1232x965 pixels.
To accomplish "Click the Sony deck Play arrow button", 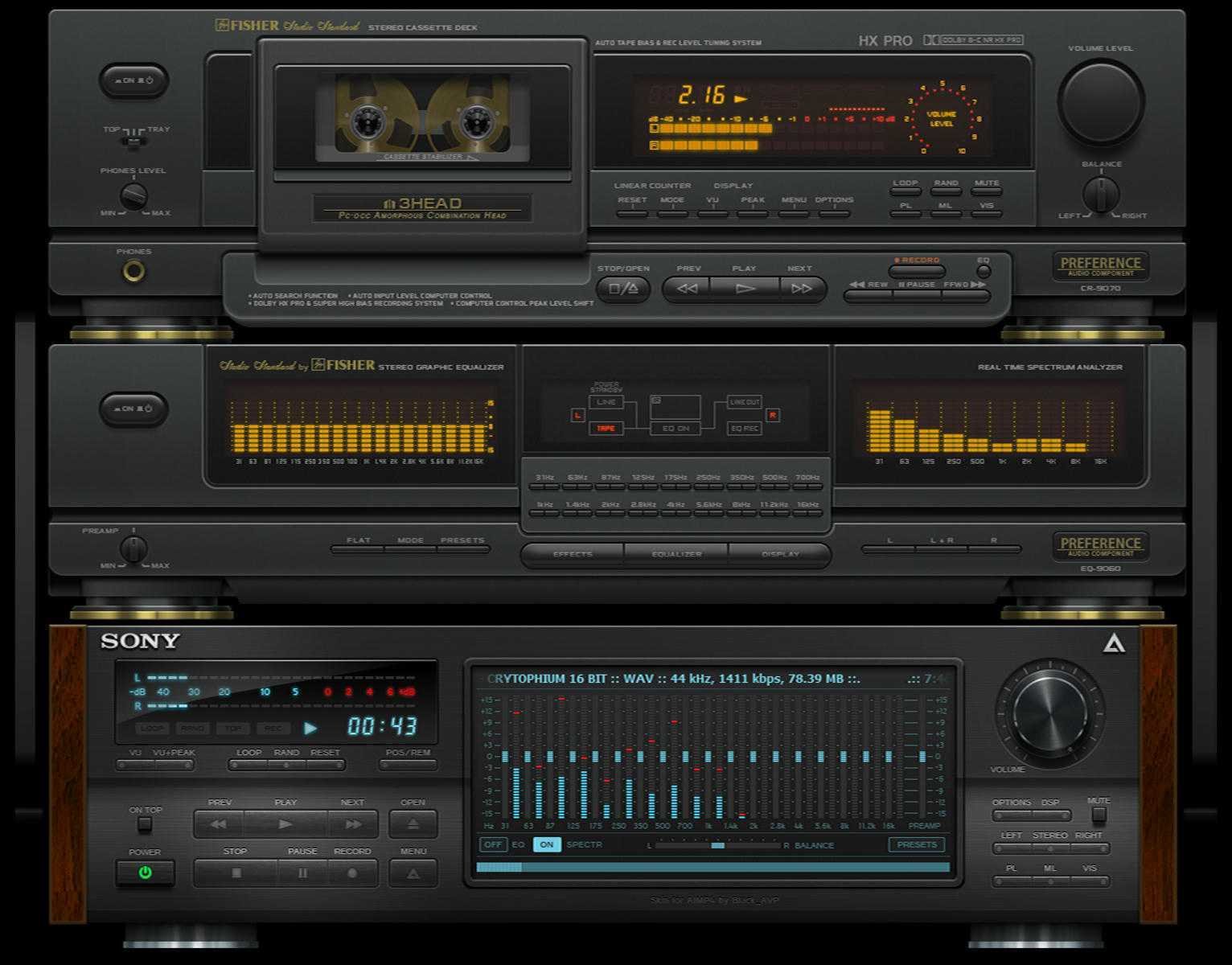I will (x=285, y=824).
